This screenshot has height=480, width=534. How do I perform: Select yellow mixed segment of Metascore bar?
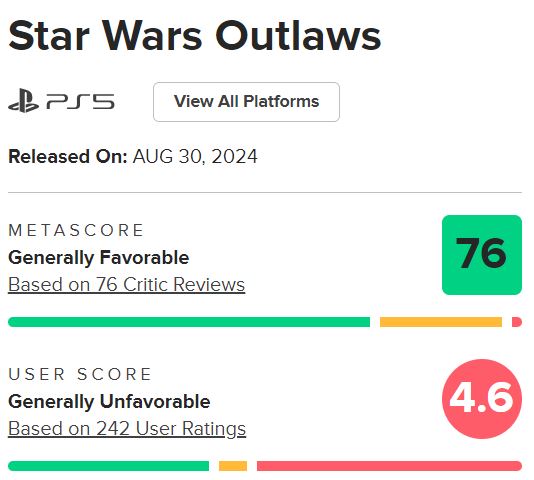441,322
